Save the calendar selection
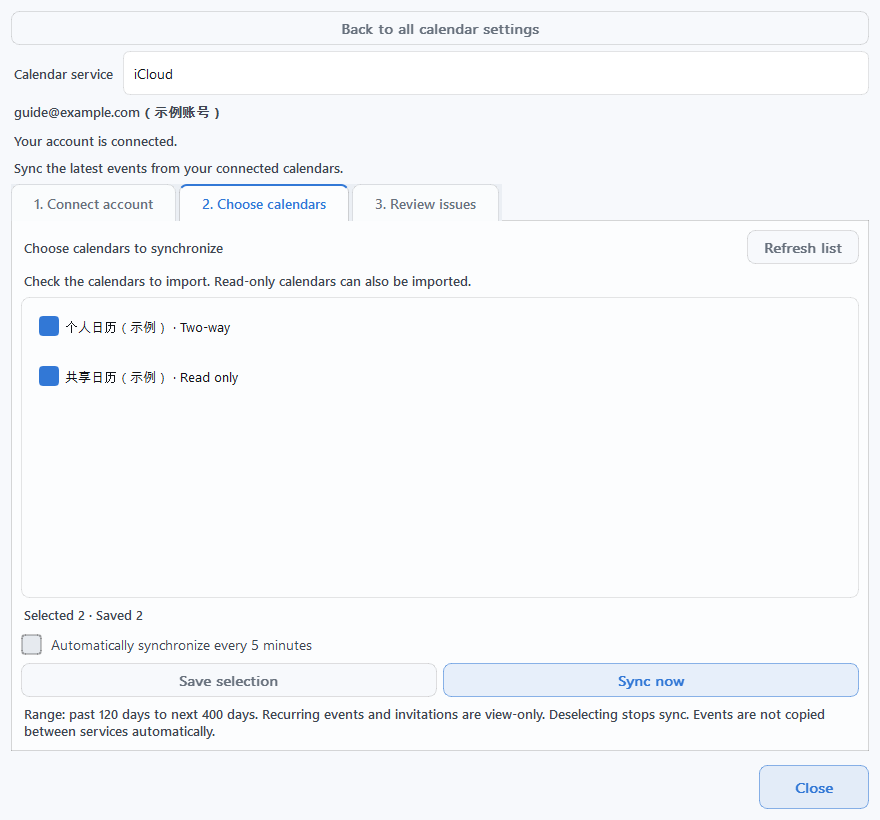This screenshot has height=820, width=880. [x=228, y=680]
